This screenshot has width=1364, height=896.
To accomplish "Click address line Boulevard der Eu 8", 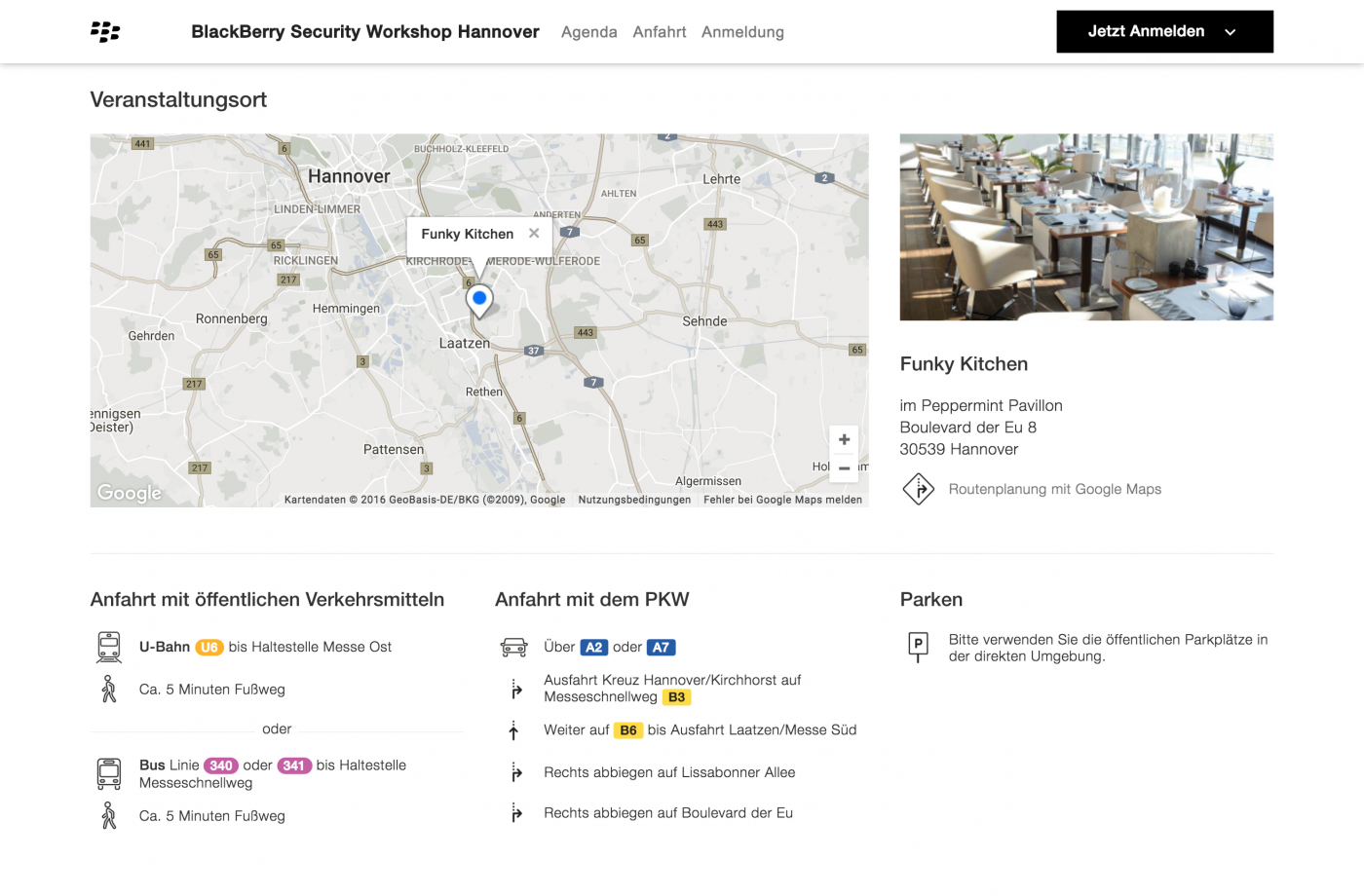I will (968, 428).
